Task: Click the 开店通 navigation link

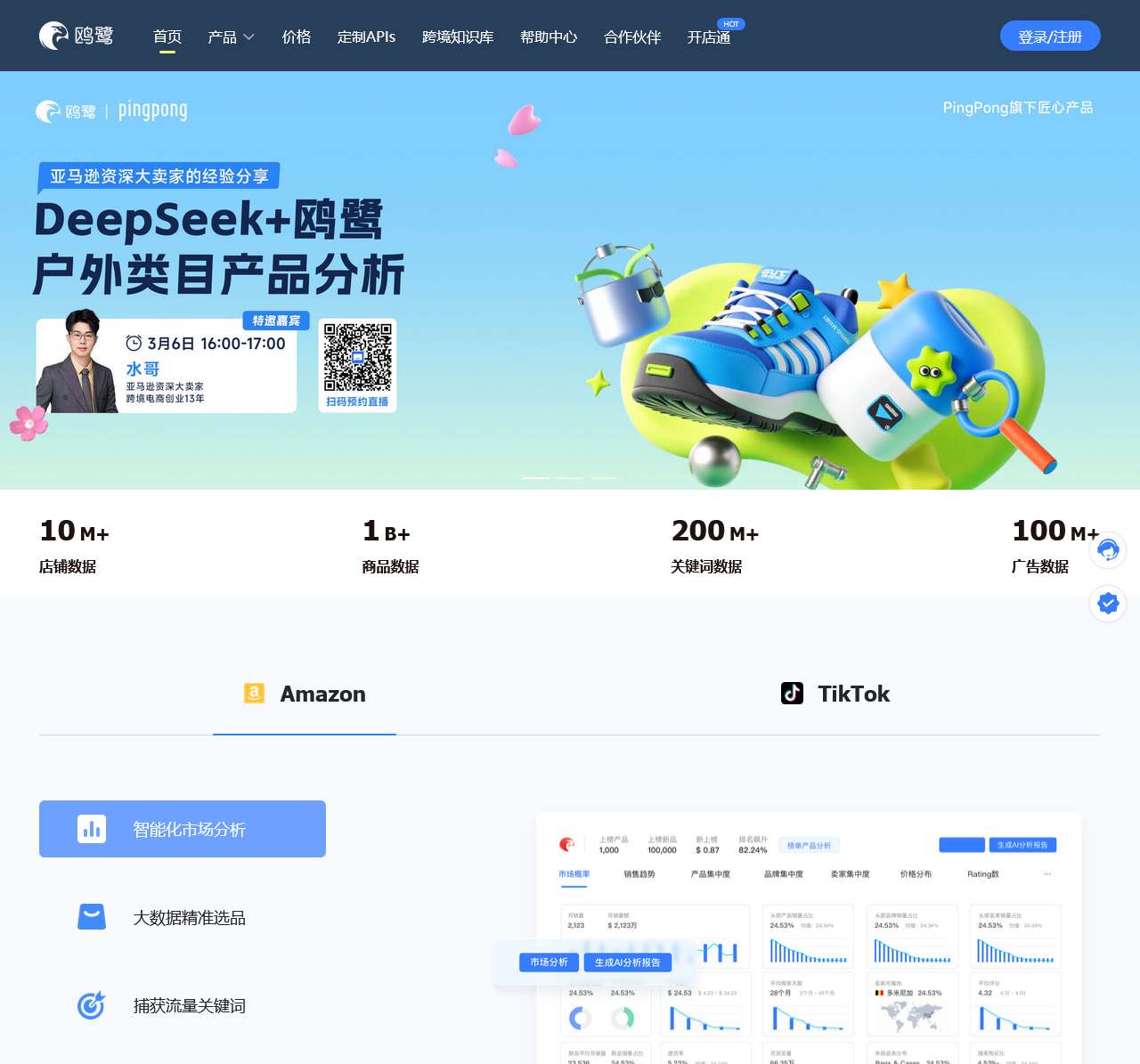Action: pos(709,37)
